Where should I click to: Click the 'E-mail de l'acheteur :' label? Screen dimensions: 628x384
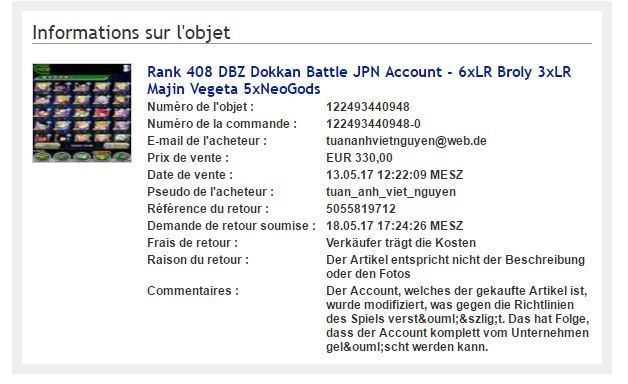(x=207, y=141)
